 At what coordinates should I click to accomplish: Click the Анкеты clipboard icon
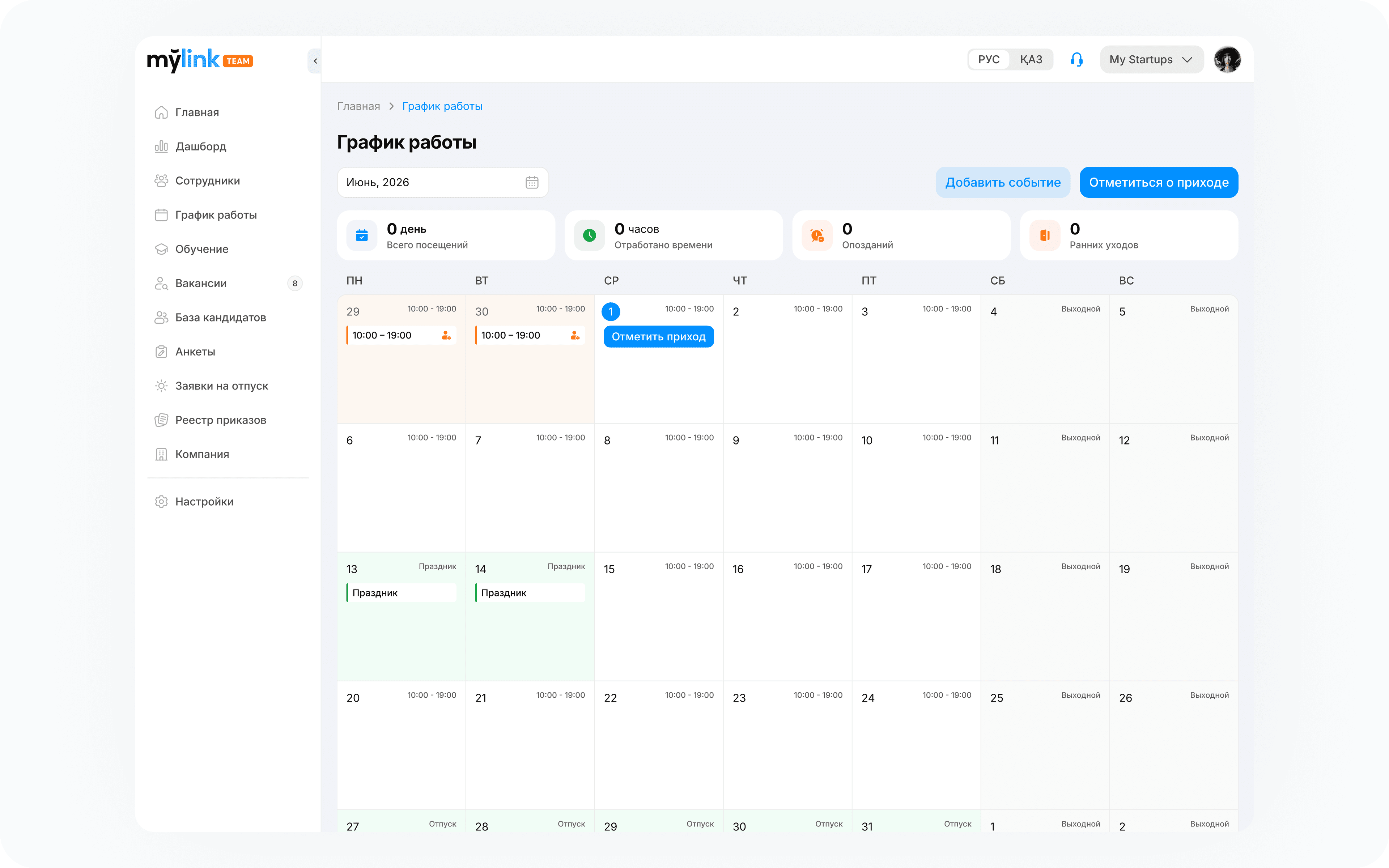tap(161, 352)
